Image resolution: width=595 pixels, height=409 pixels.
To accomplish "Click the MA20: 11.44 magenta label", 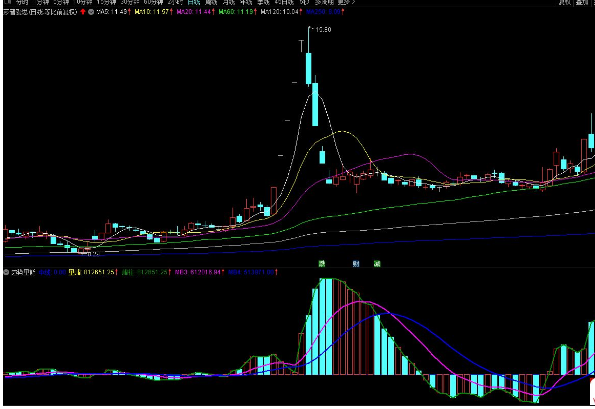I will pyautogui.click(x=195, y=12).
